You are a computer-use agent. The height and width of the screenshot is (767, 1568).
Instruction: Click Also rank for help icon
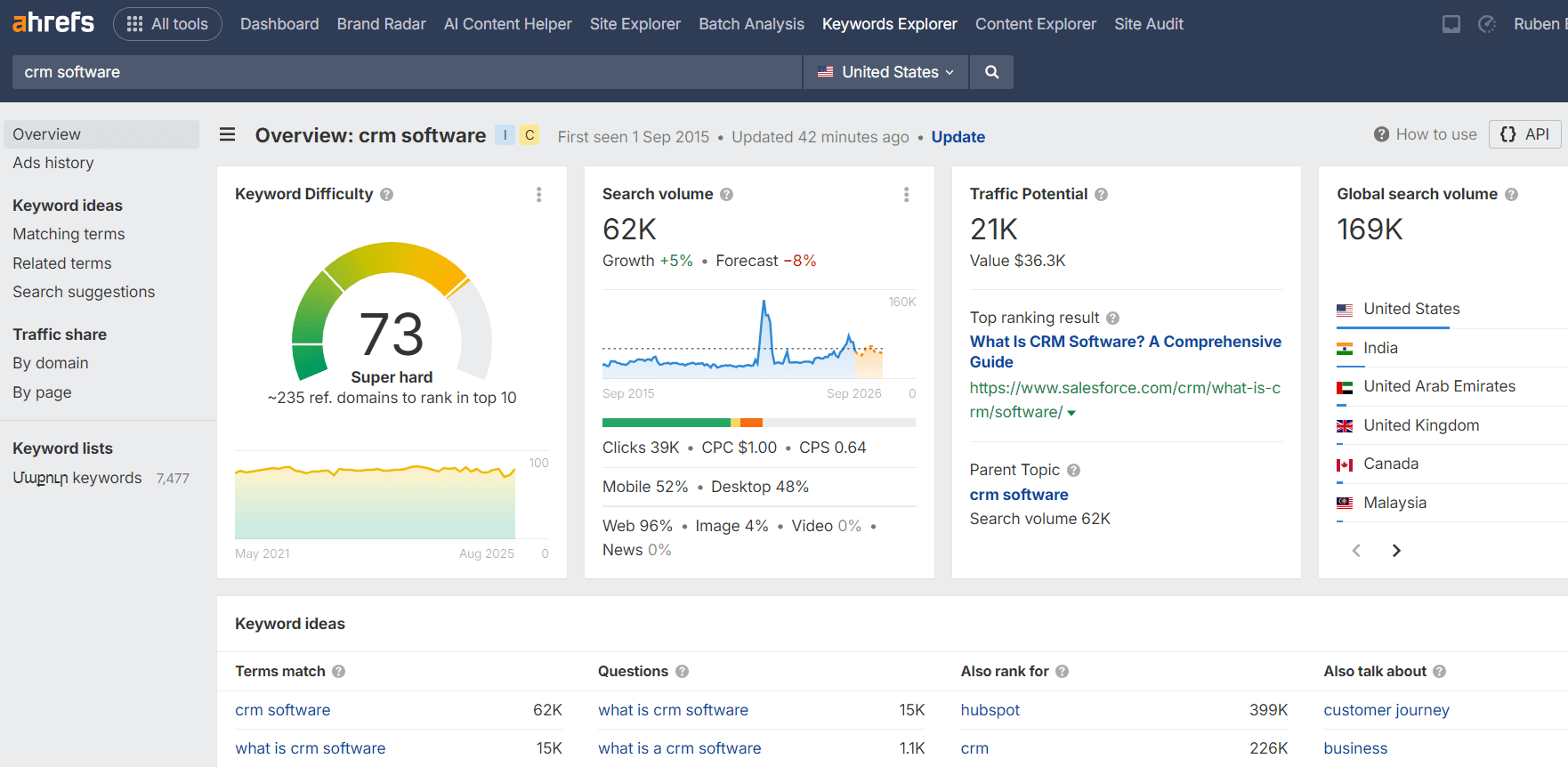[1063, 672]
